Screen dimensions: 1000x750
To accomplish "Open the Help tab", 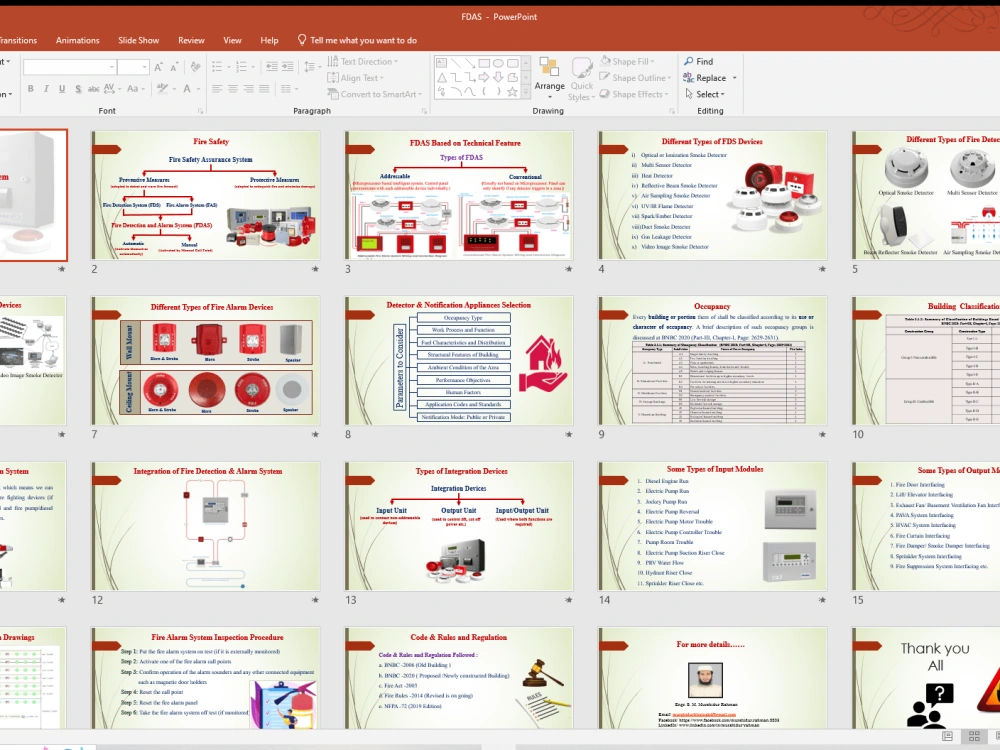I will click(x=269, y=40).
